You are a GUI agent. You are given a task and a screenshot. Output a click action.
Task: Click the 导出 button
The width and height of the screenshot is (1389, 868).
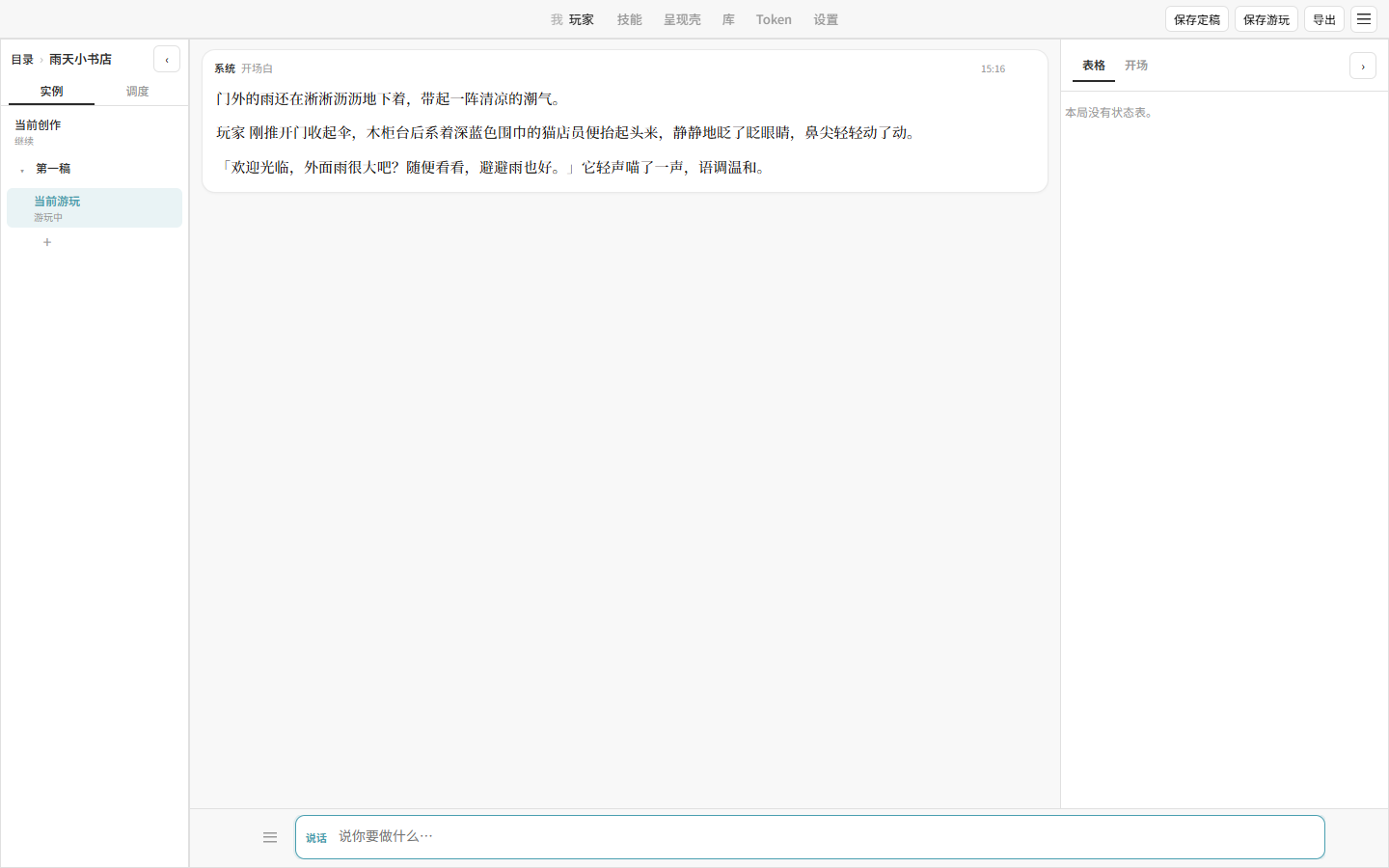[x=1324, y=19]
